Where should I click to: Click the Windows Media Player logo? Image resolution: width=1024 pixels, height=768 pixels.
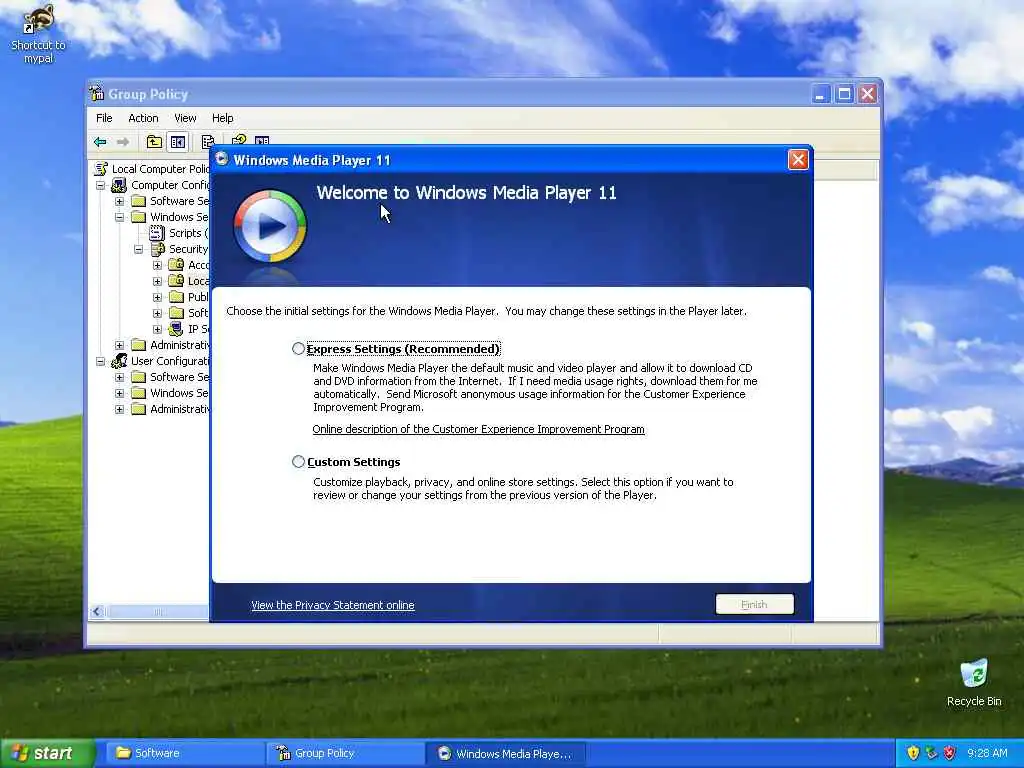(x=270, y=226)
